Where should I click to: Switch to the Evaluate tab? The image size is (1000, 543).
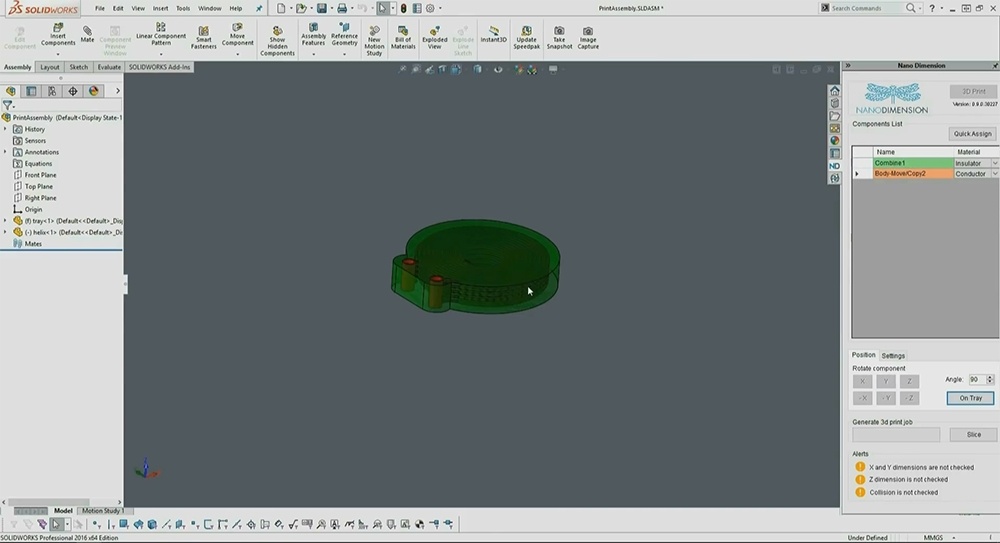(109, 67)
